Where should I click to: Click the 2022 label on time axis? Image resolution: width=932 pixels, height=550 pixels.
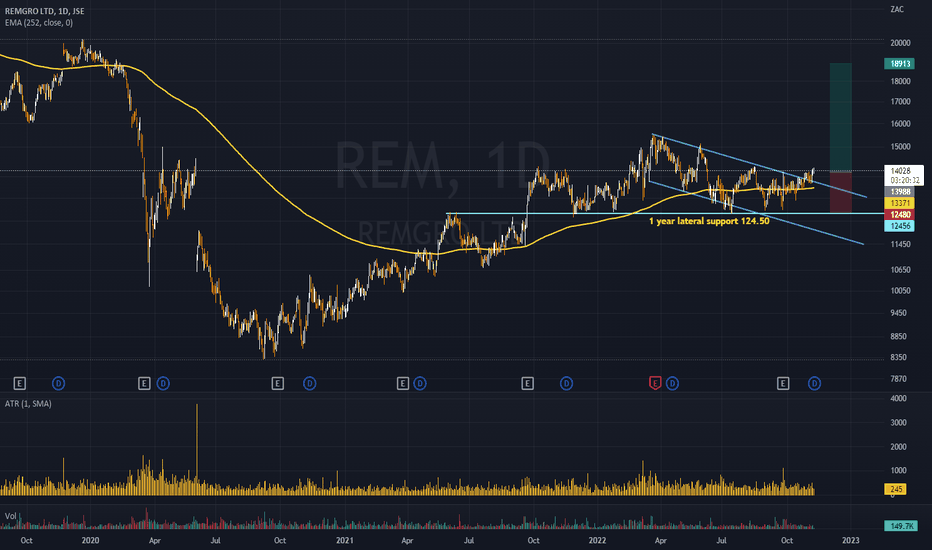click(x=597, y=540)
